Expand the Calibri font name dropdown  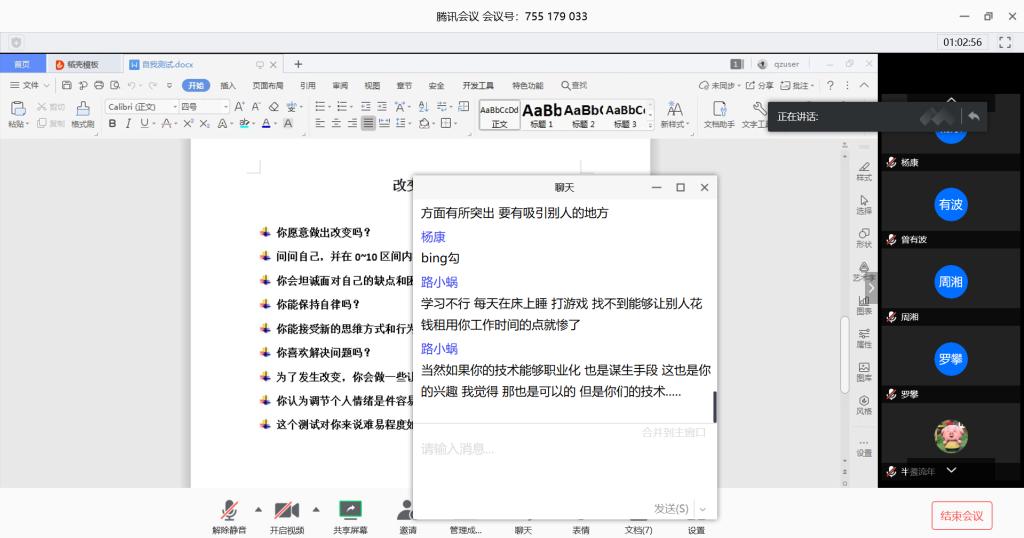coord(175,107)
